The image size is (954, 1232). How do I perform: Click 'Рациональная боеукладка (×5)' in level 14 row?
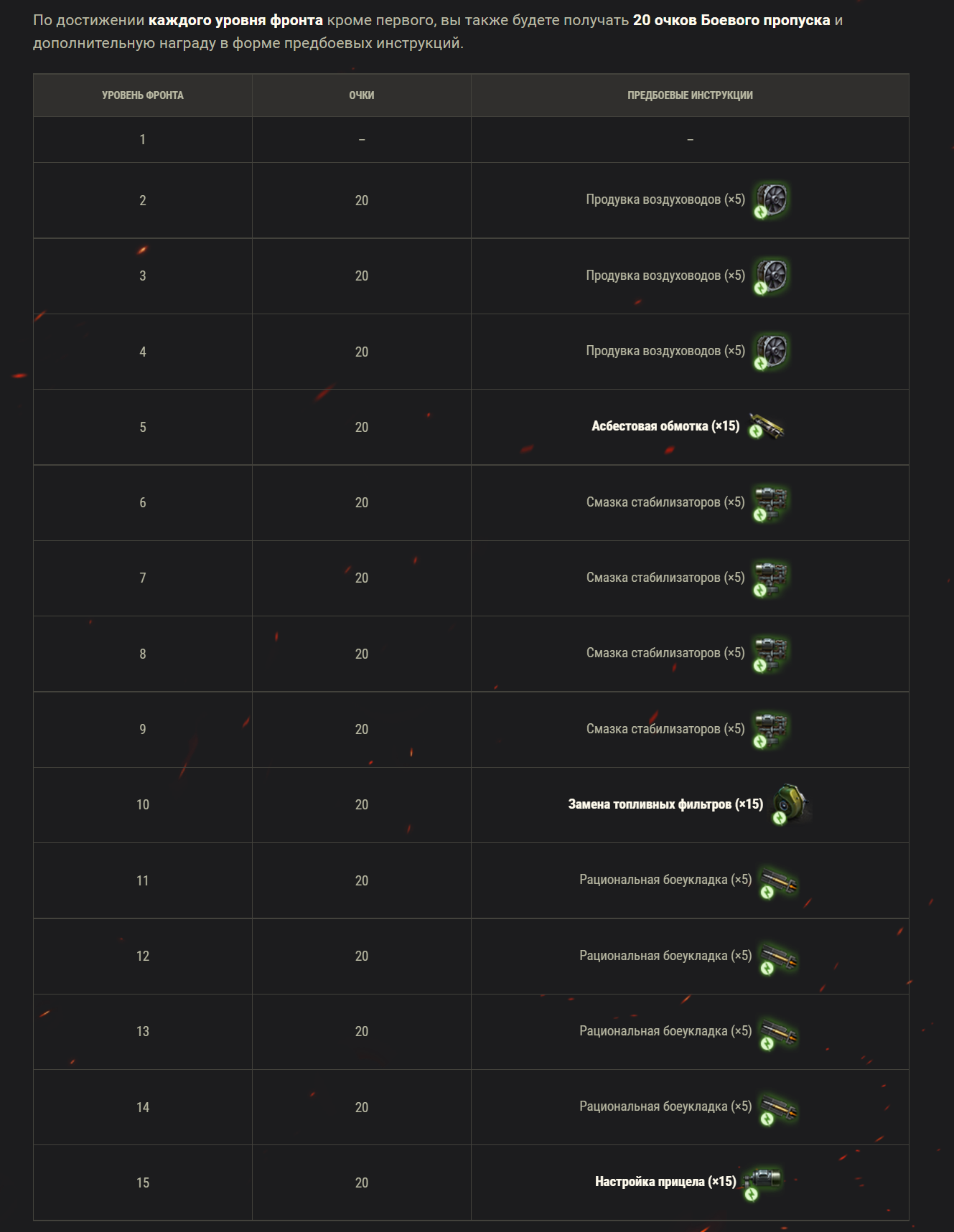665,1106
